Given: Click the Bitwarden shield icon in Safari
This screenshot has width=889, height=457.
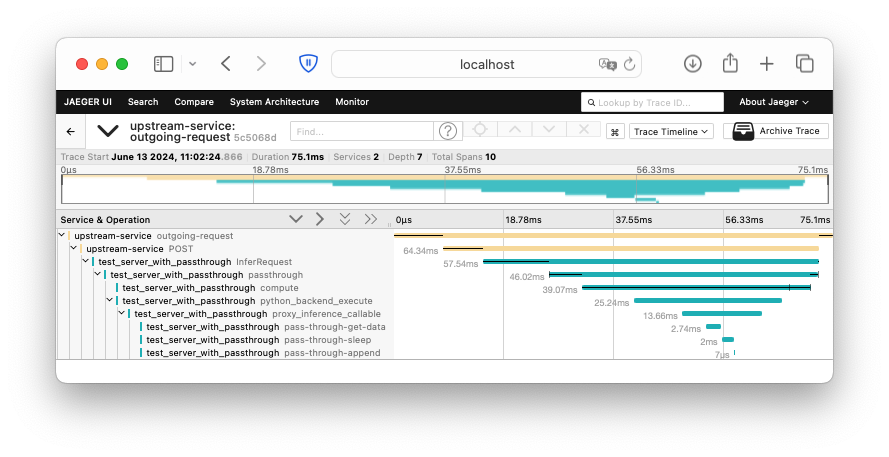Looking at the screenshot, I should coord(308,64).
